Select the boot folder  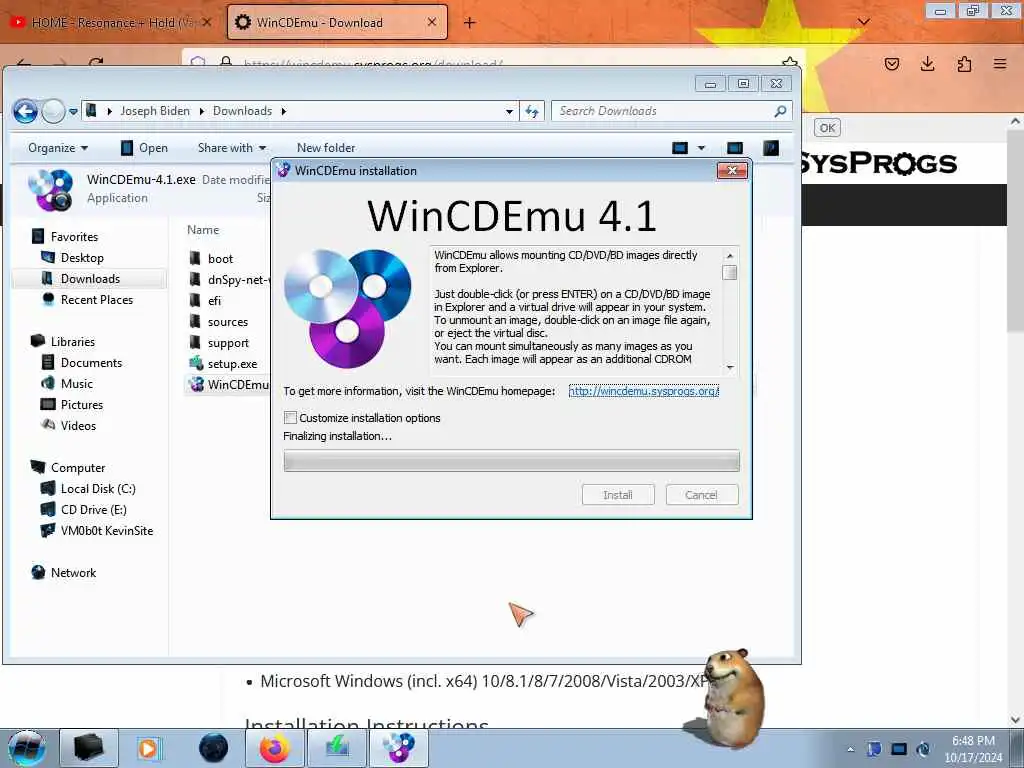click(x=212, y=259)
